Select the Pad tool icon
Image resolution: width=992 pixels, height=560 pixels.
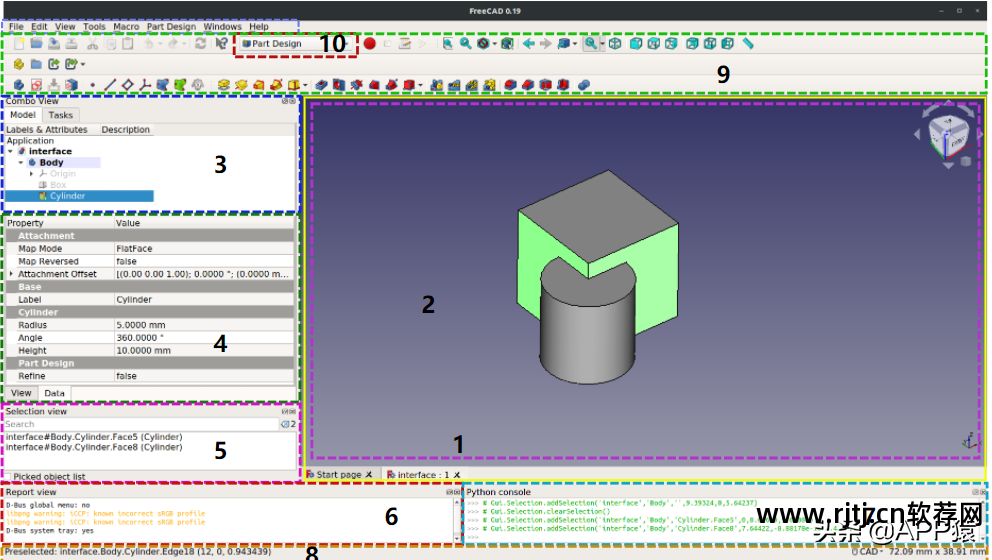223,84
